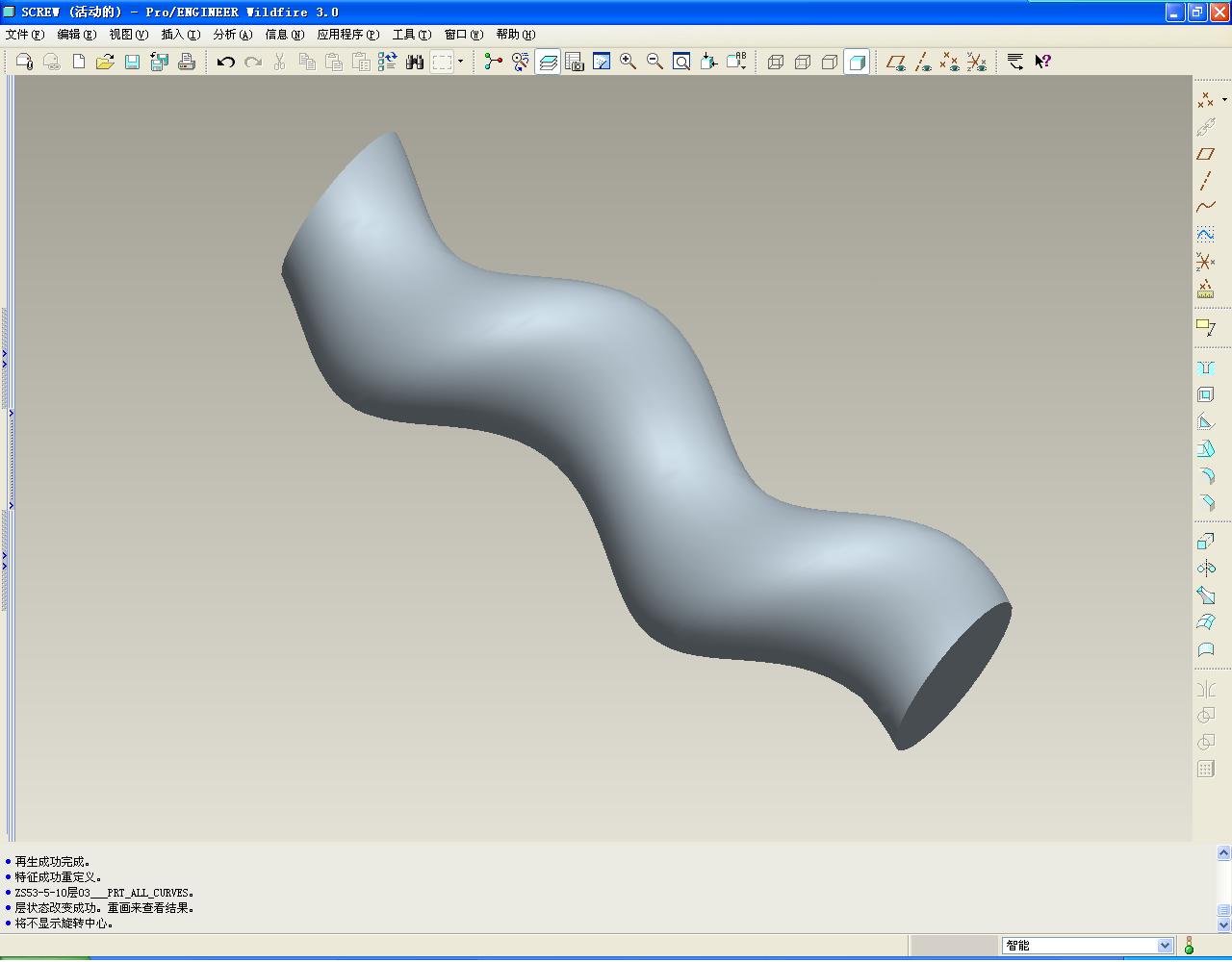Toggle the layers tree icon

pyautogui.click(x=548, y=62)
